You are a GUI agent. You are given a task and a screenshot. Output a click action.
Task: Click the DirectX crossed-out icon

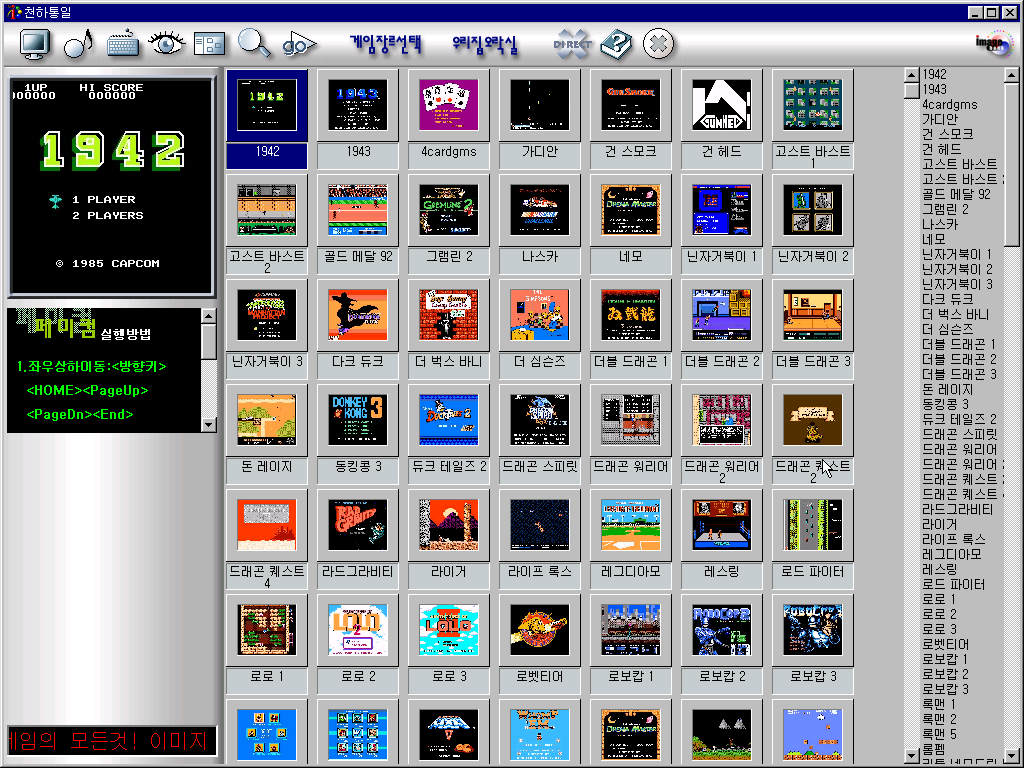(572, 44)
